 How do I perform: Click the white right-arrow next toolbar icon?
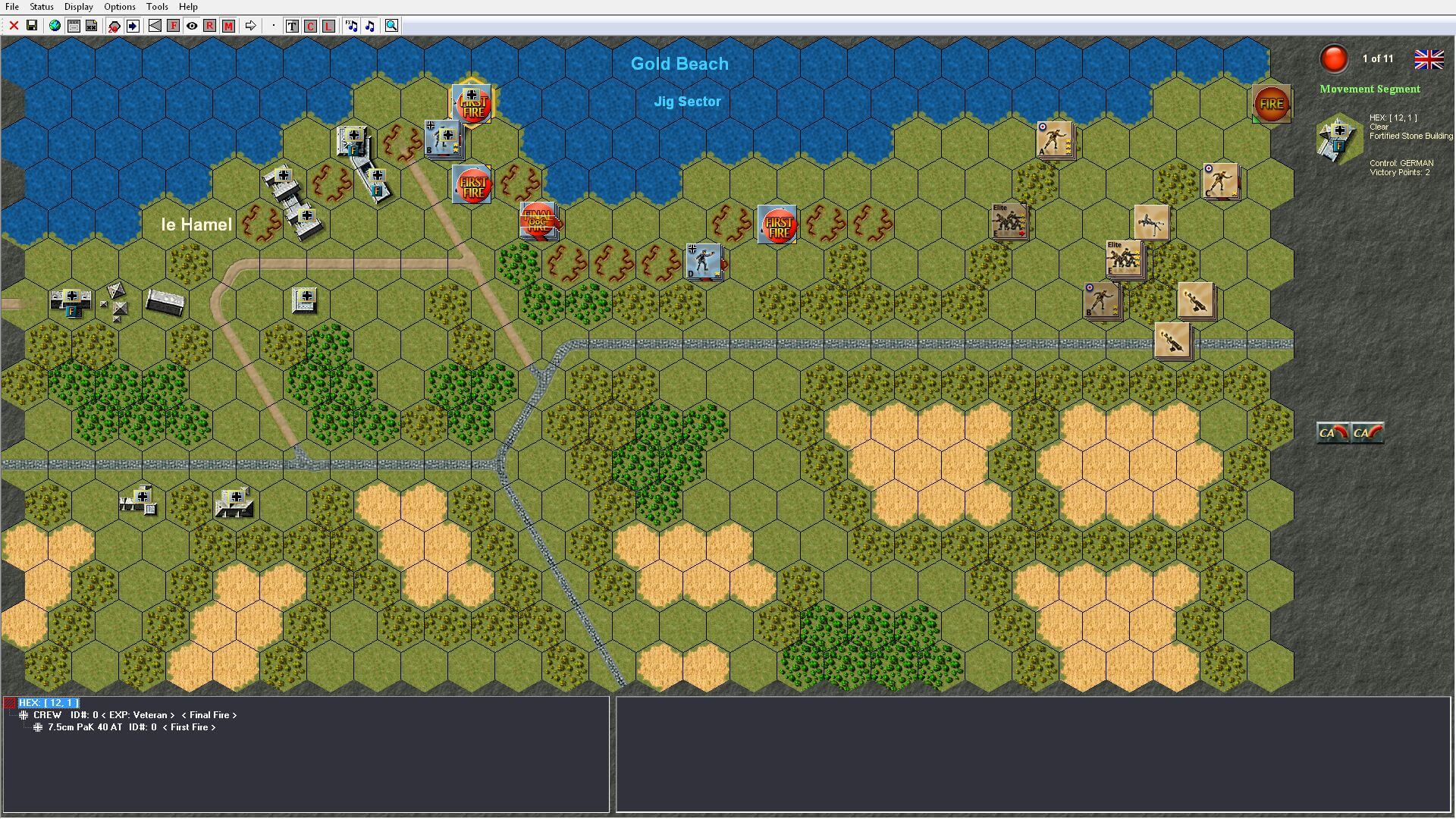[250, 26]
